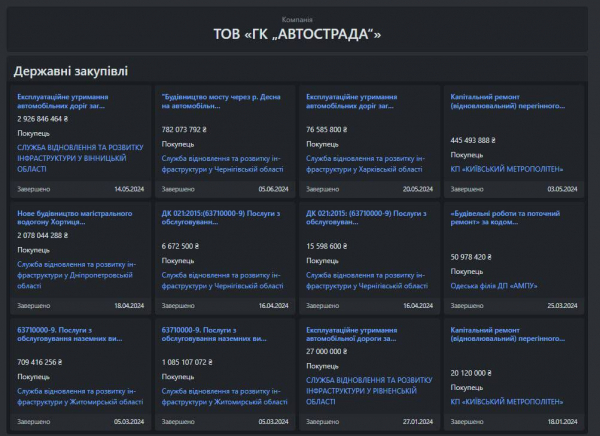
Task: Open the Khortytsia water main construction tender
Action: pos(74,218)
